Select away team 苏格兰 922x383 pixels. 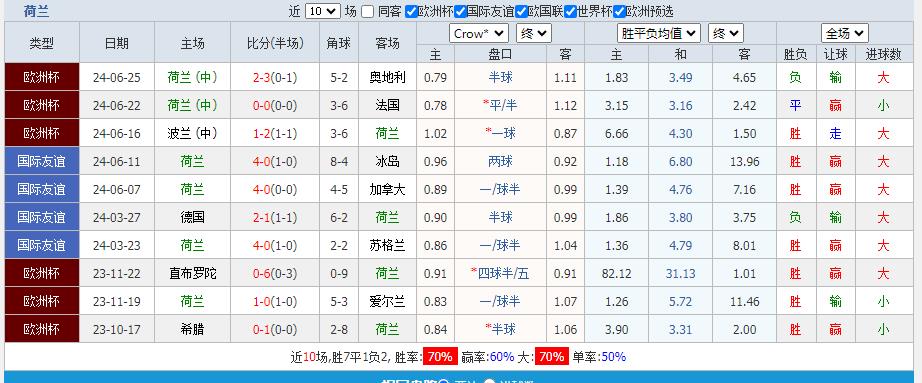387,245
